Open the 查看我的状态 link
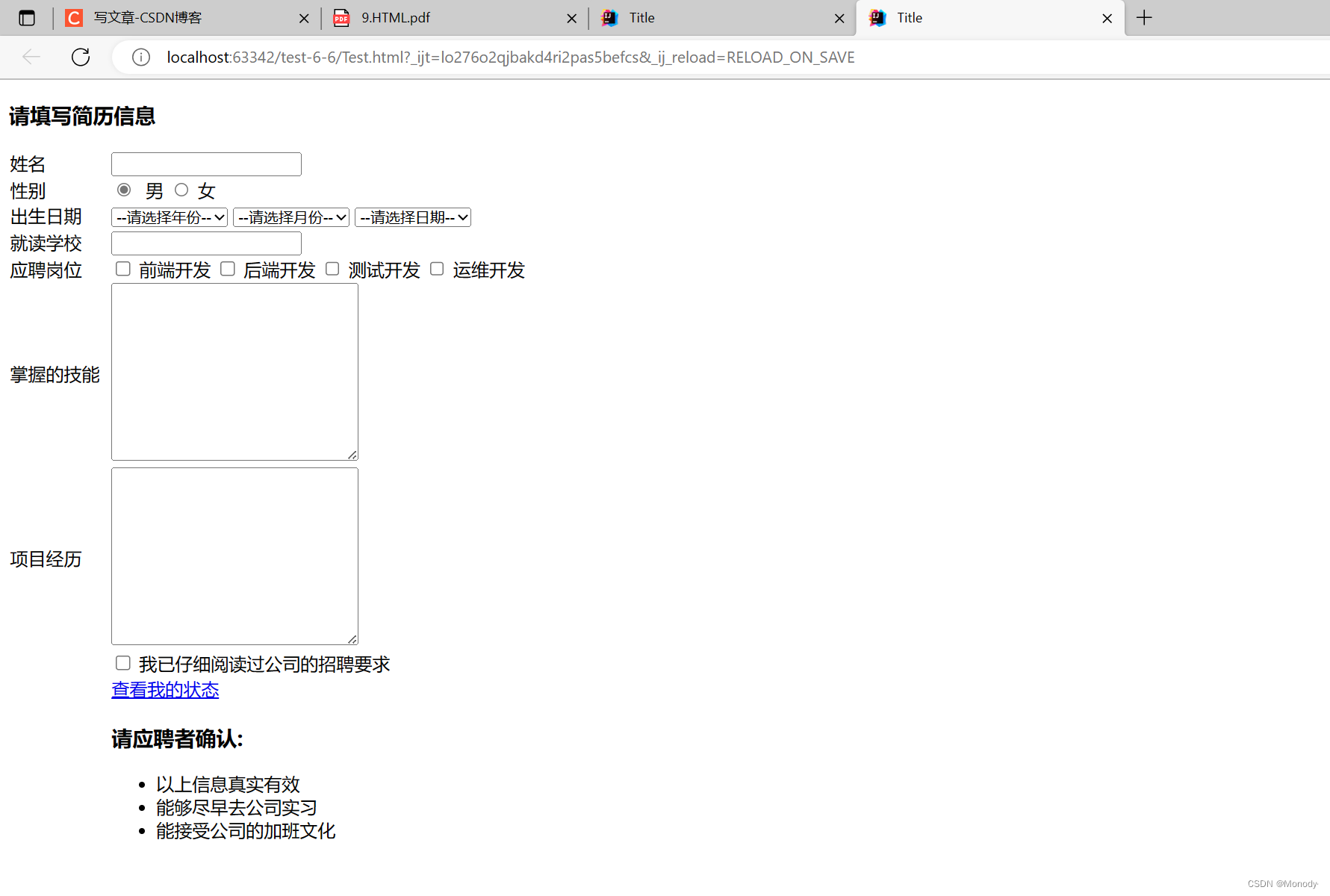 [x=165, y=690]
